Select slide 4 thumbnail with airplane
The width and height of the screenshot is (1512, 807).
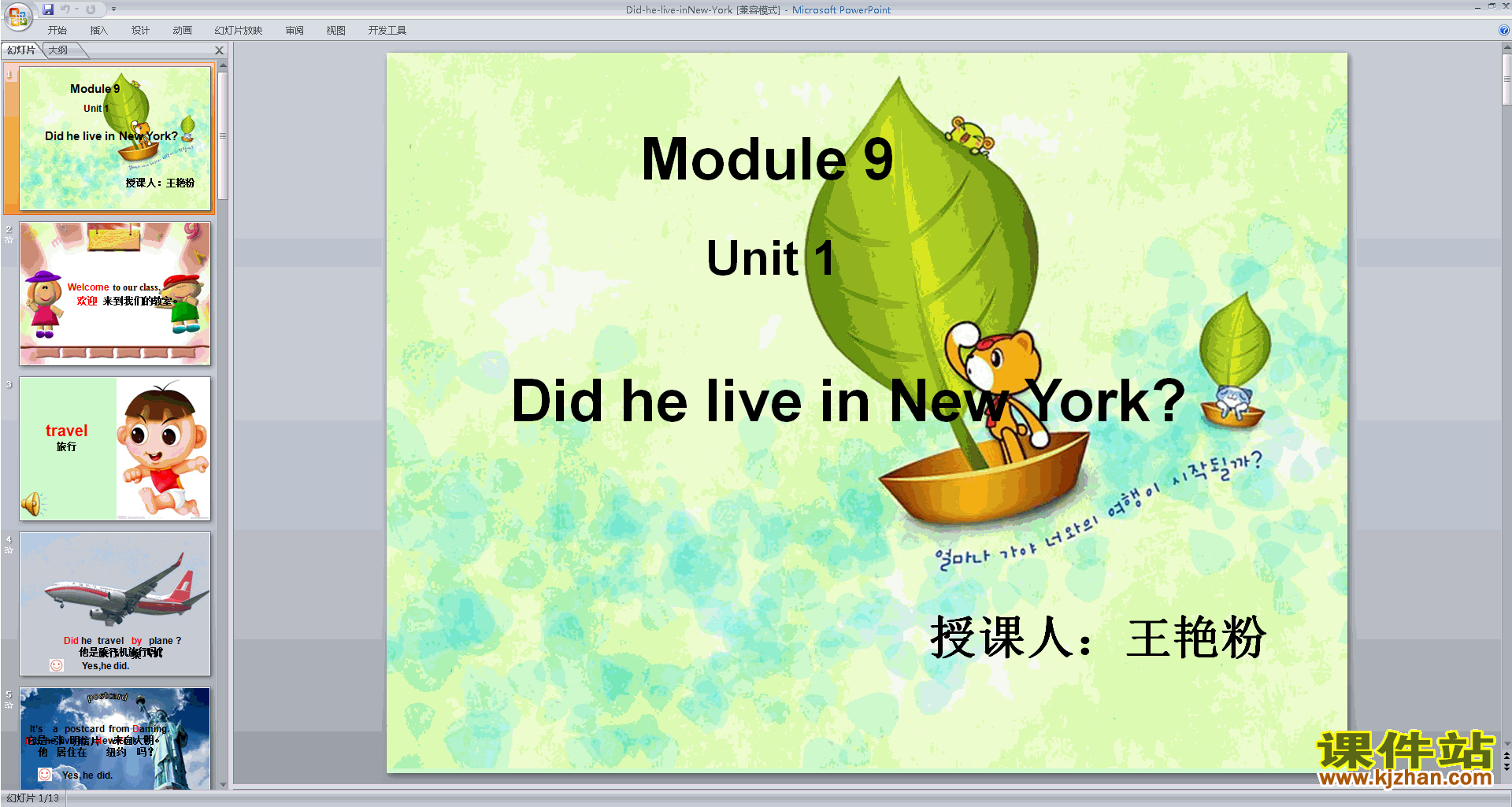(x=115, y=604)
